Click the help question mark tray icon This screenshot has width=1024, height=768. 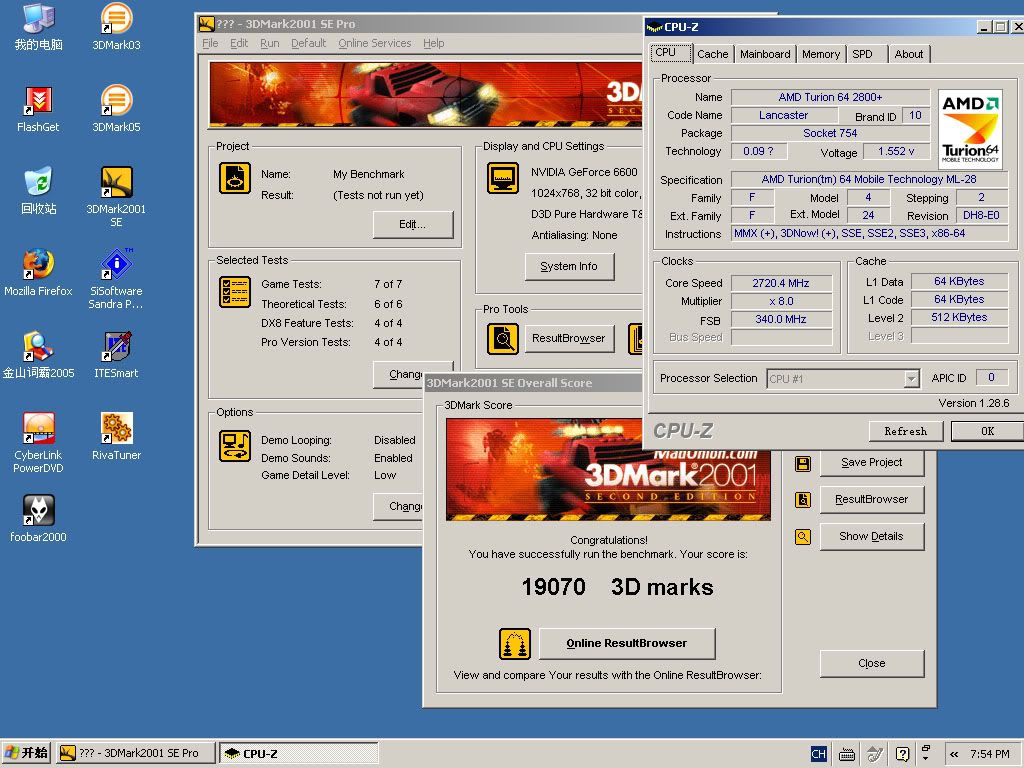[x=903, y=754]
